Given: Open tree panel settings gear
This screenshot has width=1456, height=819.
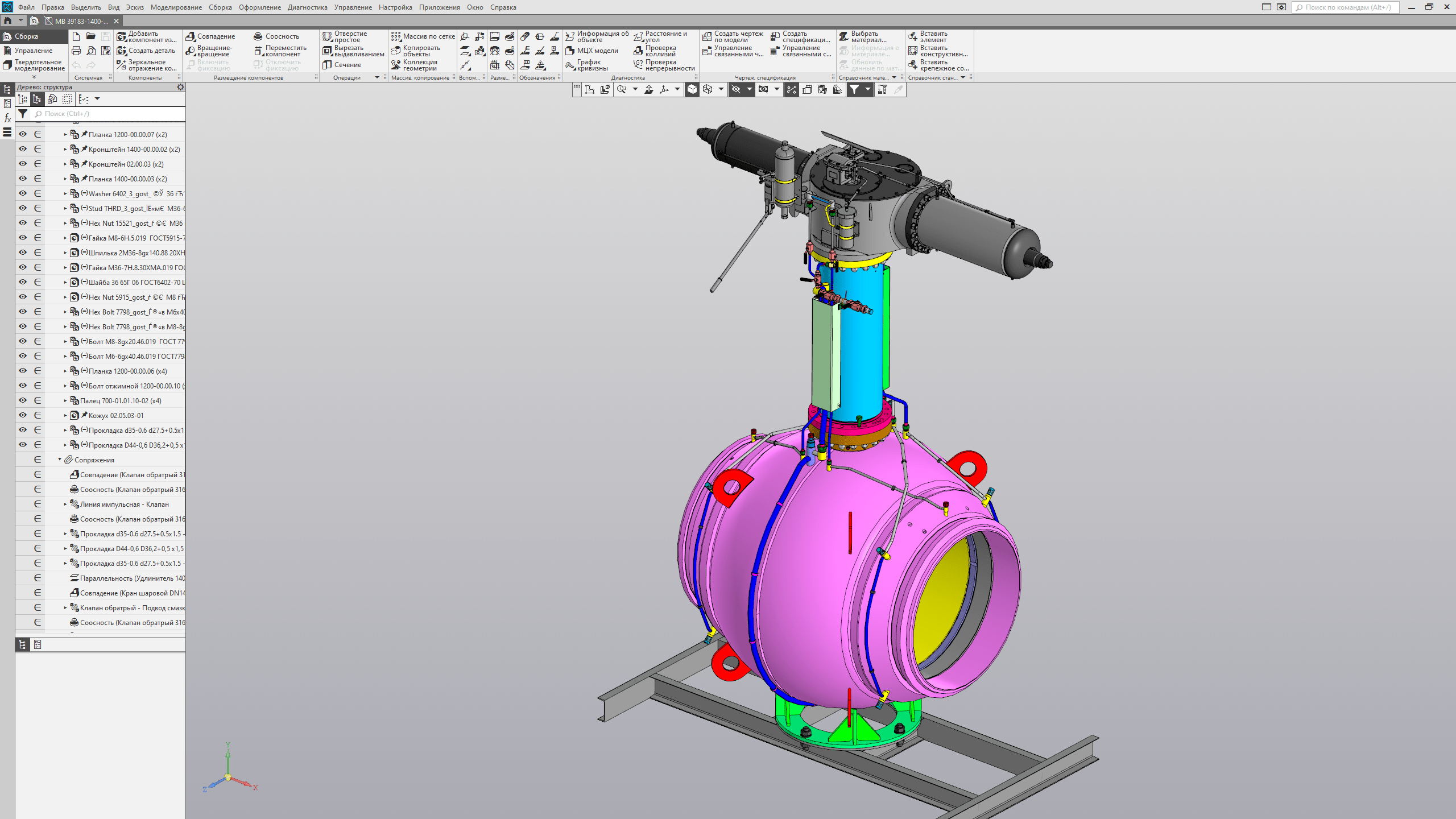Looking at the screenshot, I should click(180, 87).
